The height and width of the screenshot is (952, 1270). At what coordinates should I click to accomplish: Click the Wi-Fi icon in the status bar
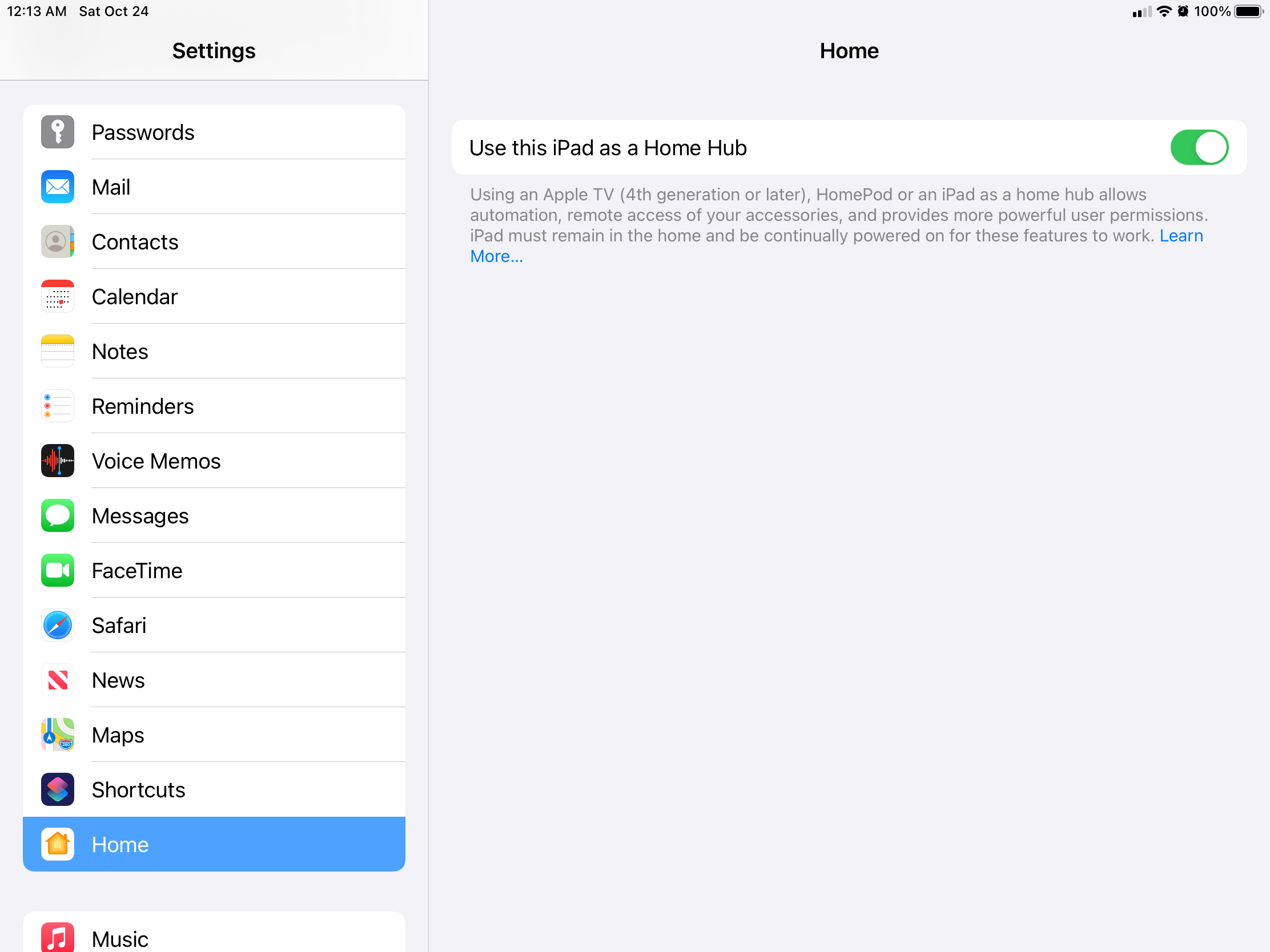click(x=1164, y=11)
